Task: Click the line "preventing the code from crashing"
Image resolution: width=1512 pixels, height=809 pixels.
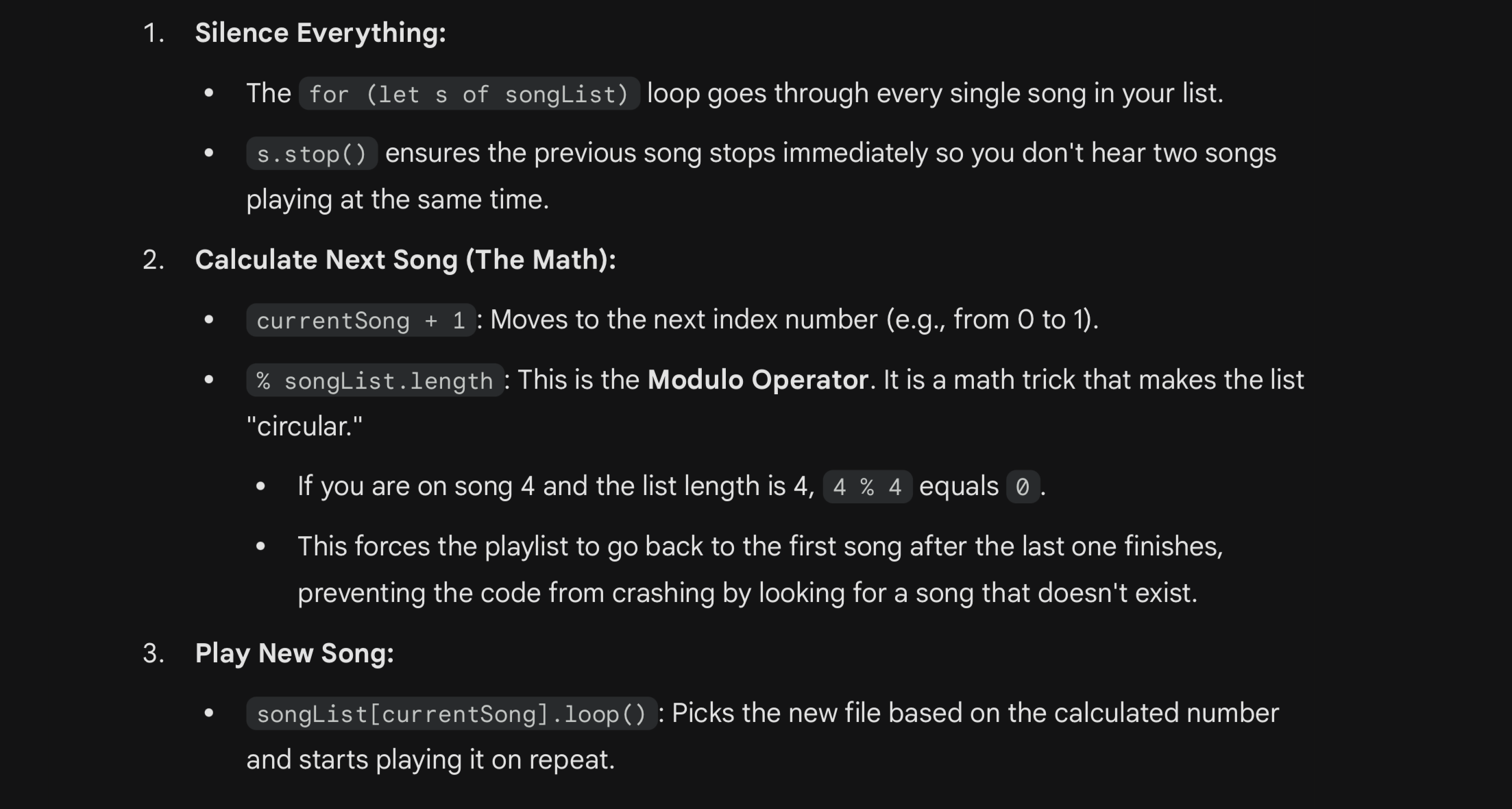Action: coord(747,593)
